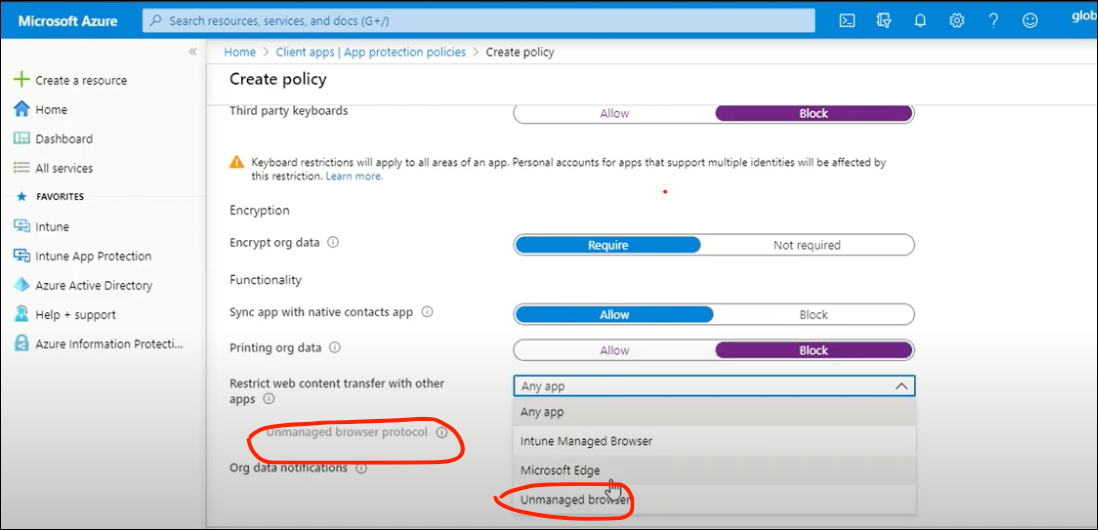This screenshot has width=1098, height=530.
Task: Open the help question mark icon
Action: tap(993, 21)
